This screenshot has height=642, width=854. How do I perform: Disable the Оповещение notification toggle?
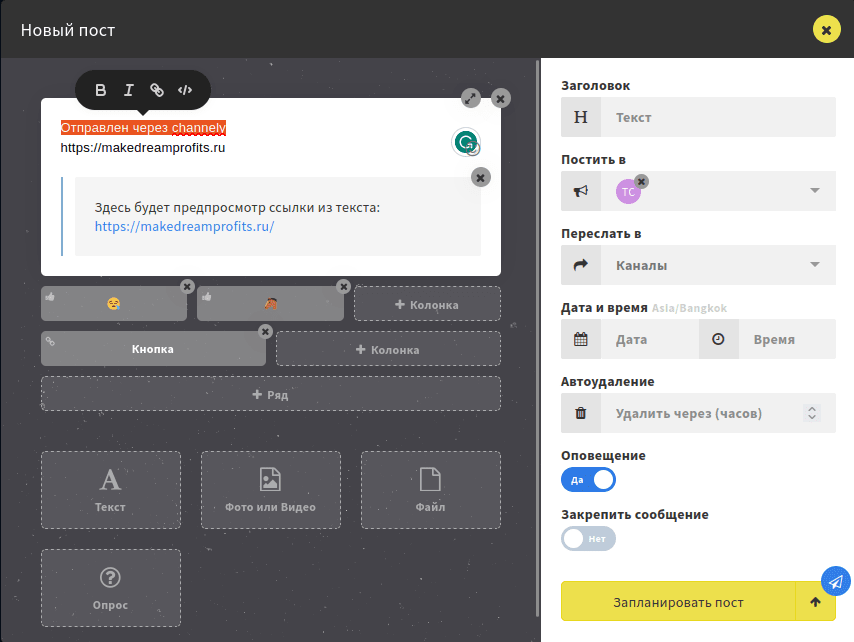click(589, 480)
